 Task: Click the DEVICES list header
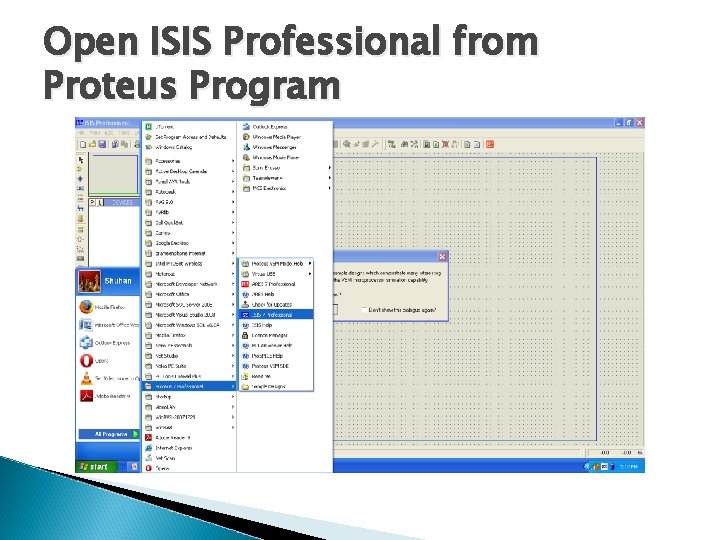[x=122, y=202]
